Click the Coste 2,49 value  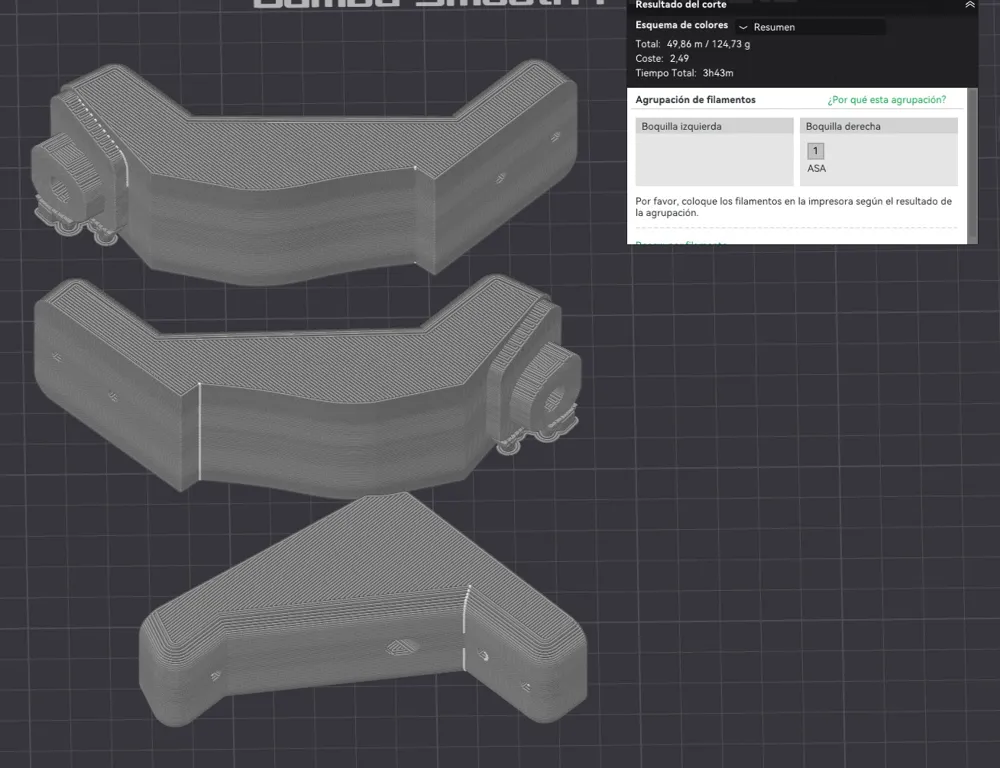point(679,58)
